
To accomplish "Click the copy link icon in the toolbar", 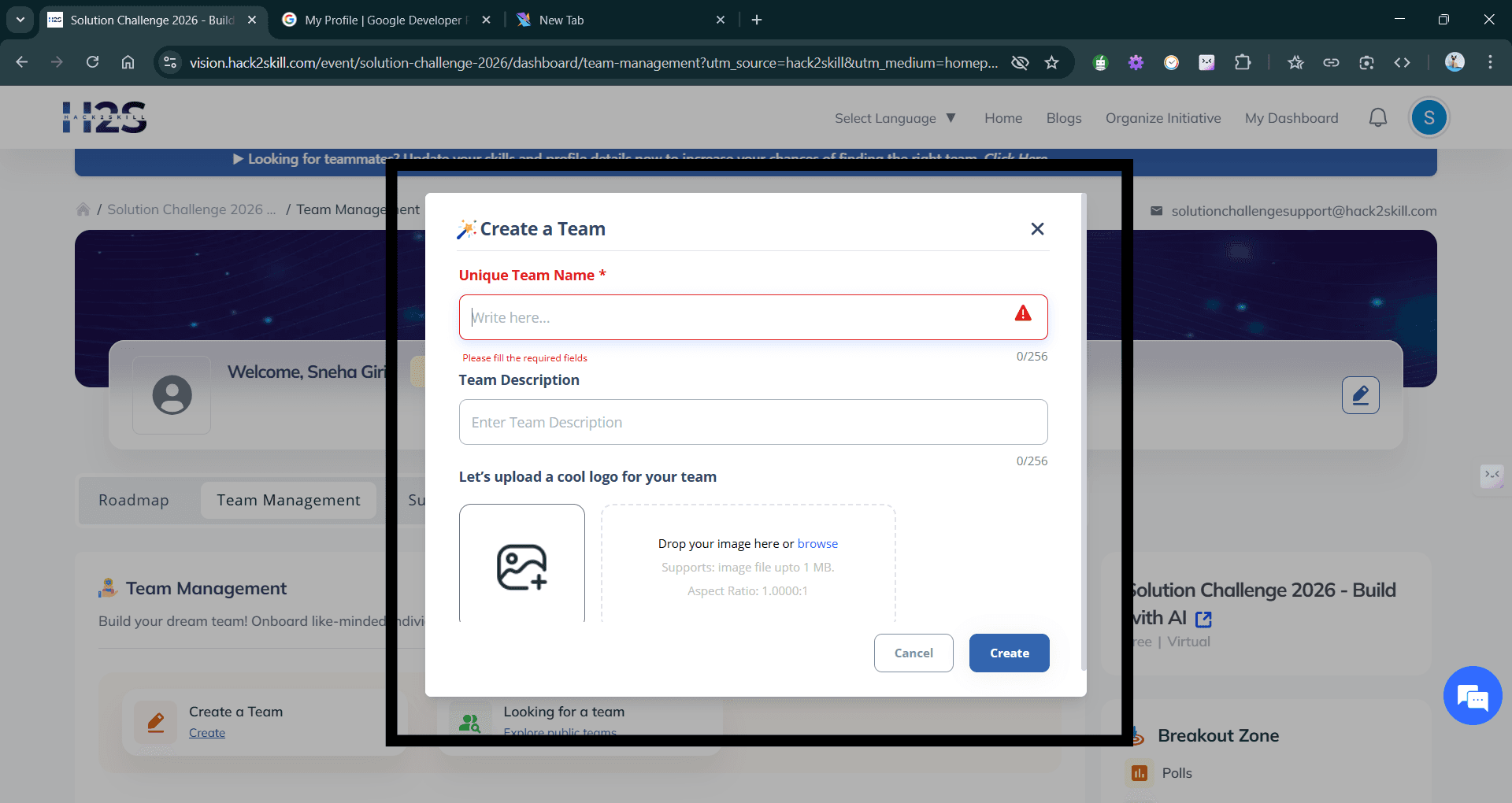I will tap(1331, 62).
